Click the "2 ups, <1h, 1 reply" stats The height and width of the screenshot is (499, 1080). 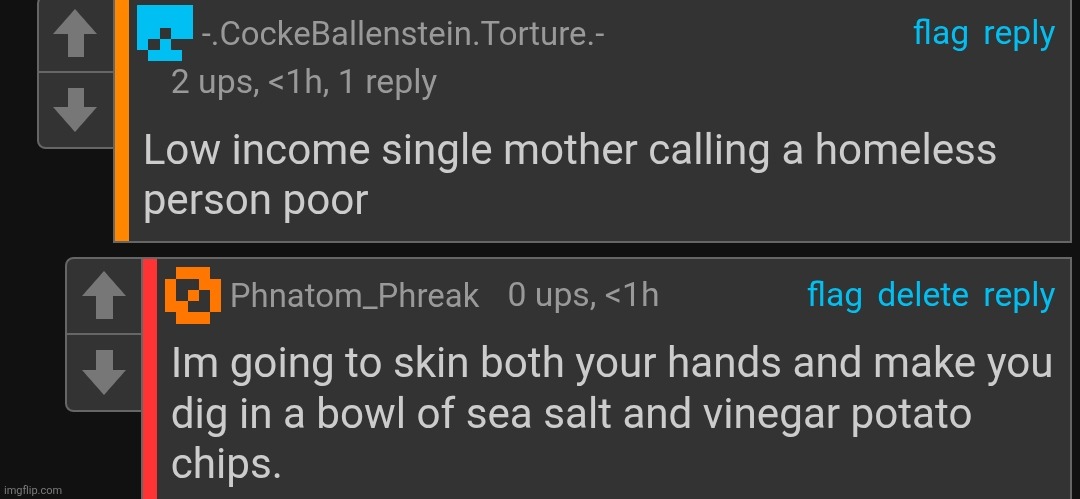(304, 82)
